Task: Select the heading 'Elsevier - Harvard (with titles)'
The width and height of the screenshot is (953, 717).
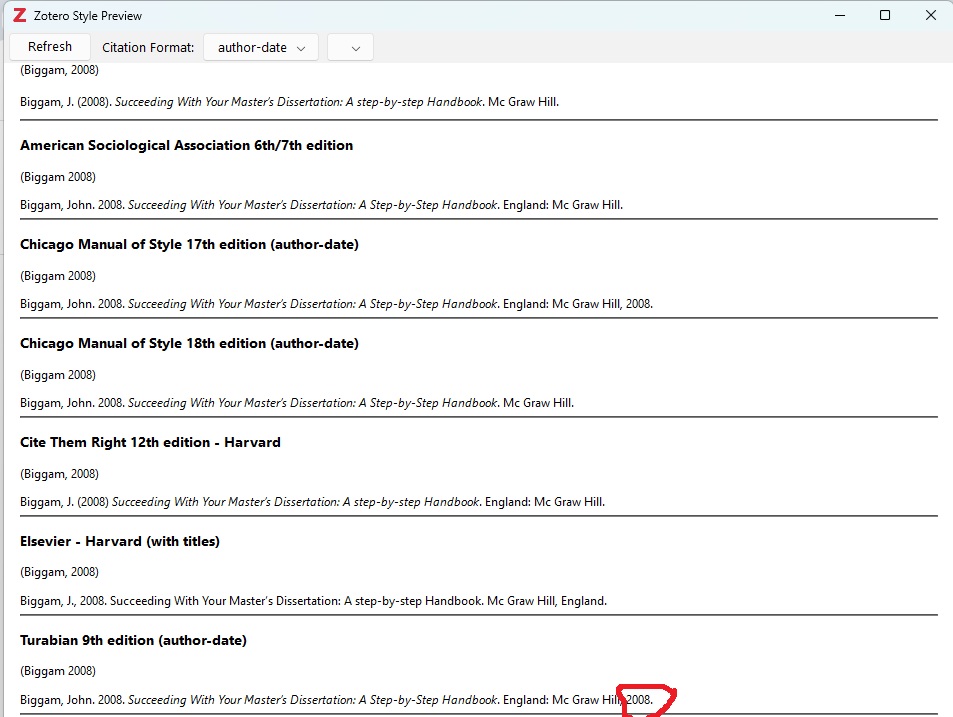Action: tap(120, 541)
